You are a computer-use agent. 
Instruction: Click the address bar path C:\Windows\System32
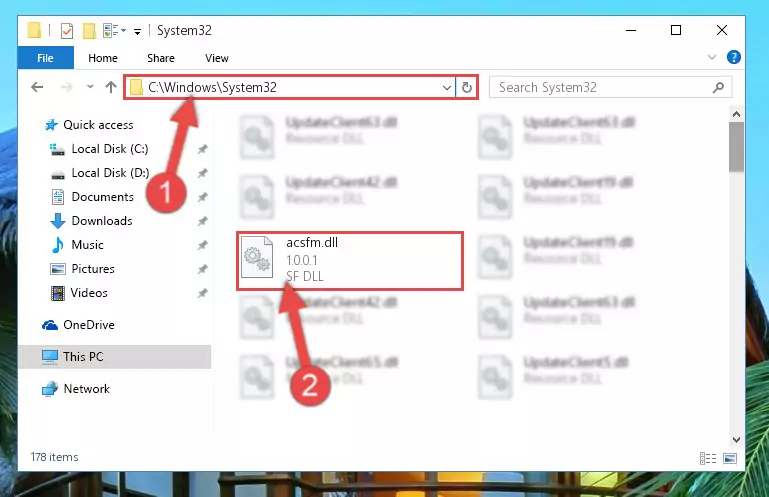pyautogui.click(x=212, y=87)
